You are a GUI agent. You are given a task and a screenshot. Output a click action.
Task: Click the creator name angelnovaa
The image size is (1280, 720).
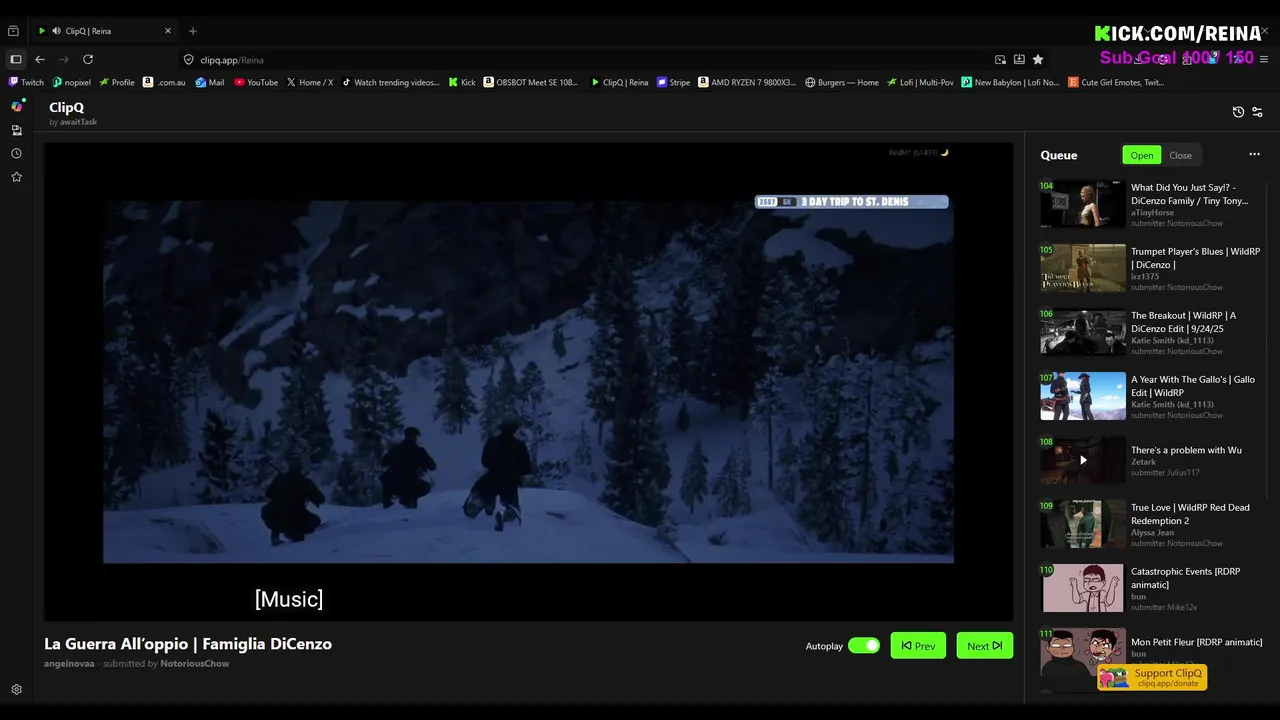(x=69, y=664)
